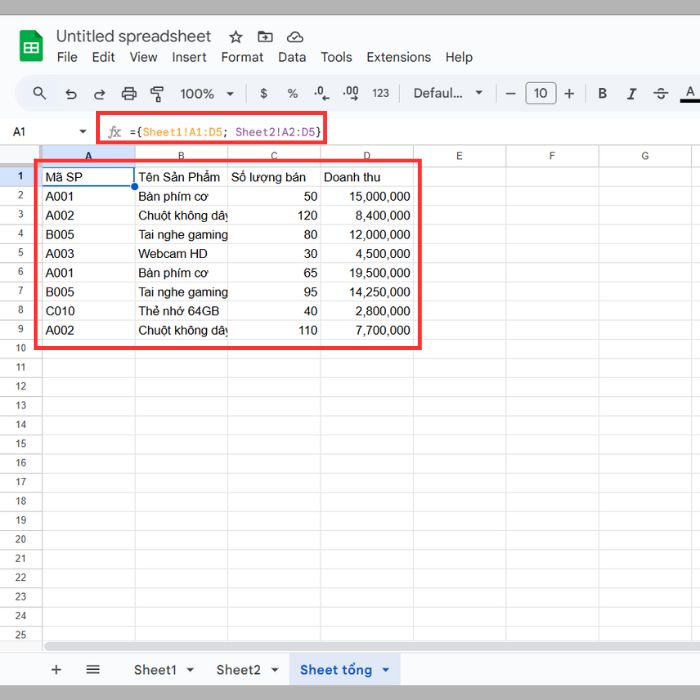
Task: Open the Format menu
Action: coord(242,57)
